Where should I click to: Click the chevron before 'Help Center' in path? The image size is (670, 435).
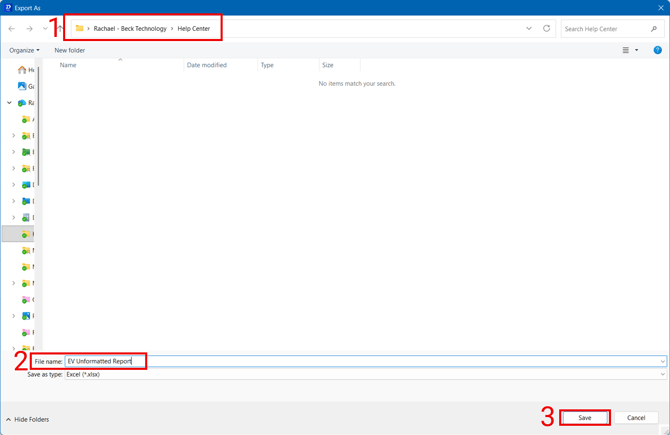point(172,29)
